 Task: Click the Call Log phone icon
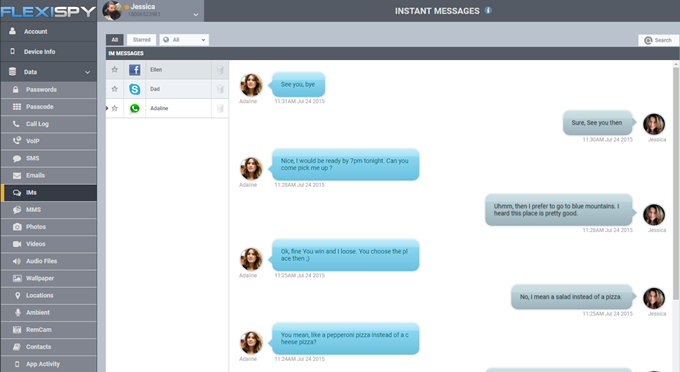[x=16, y=124]
